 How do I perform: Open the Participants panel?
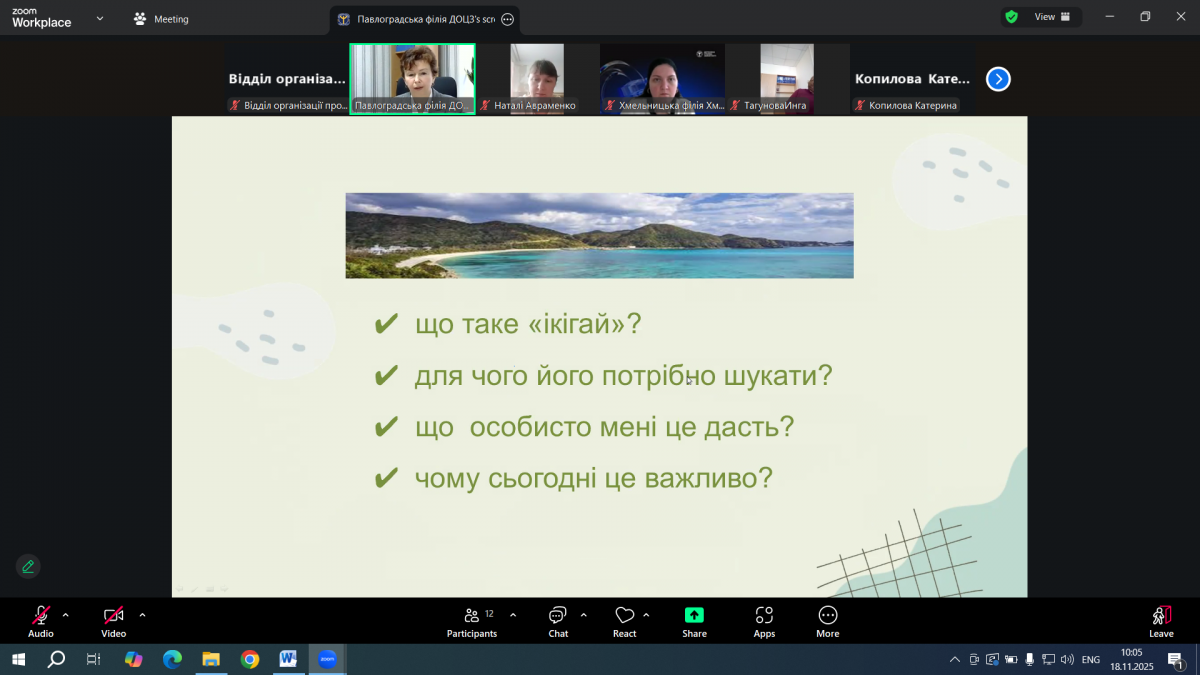coord(471,620)
